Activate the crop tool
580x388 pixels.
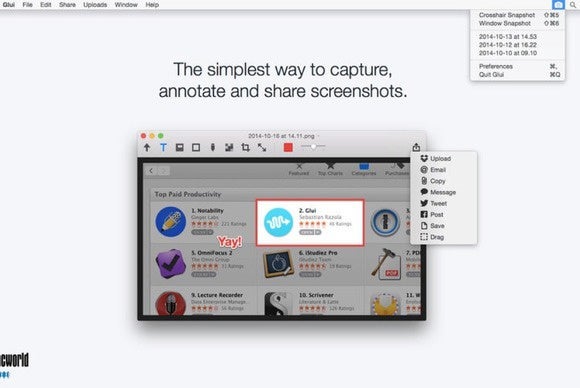coord(245,147)
